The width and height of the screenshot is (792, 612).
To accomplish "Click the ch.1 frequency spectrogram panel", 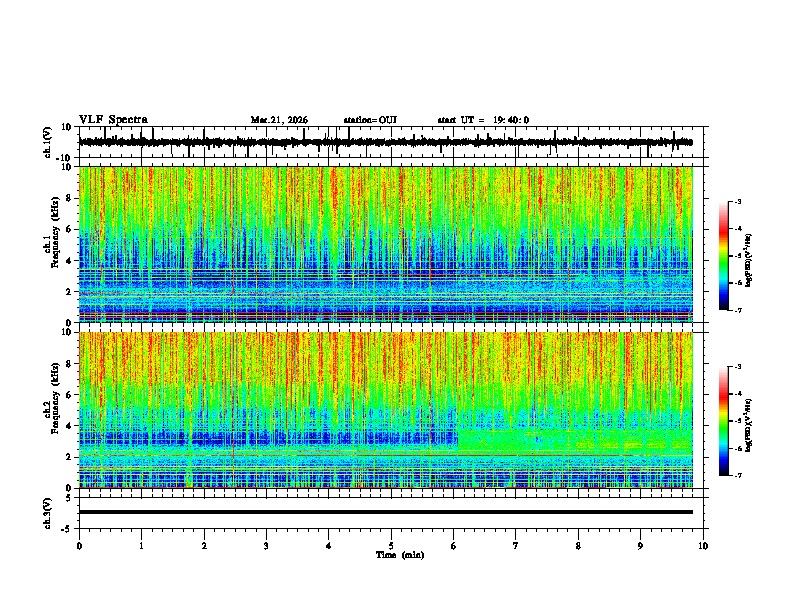I will [393, 244].
